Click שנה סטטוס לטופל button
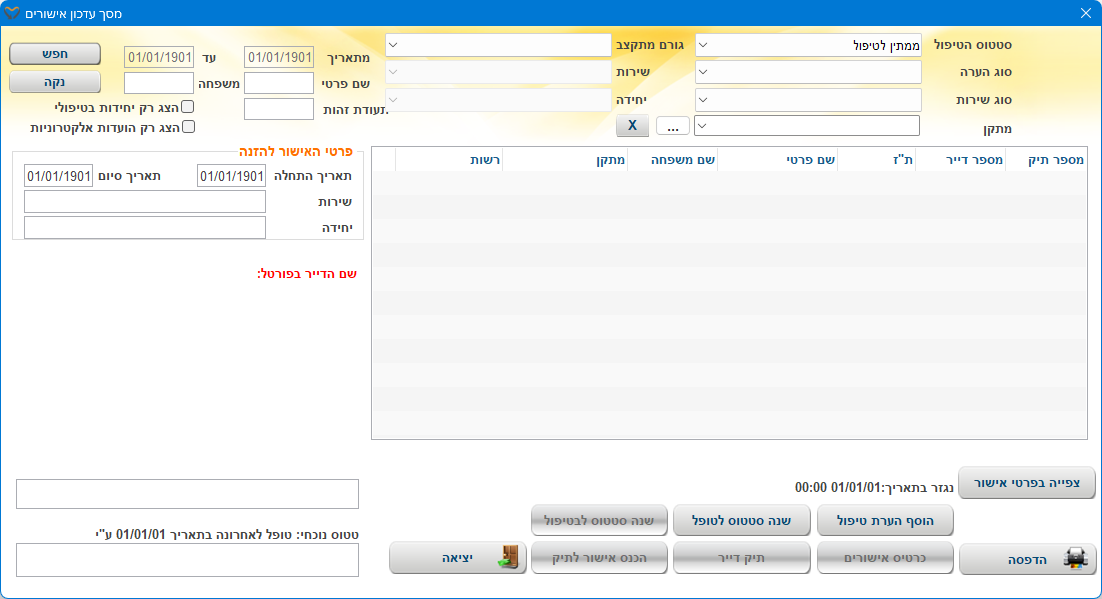Image resolution: width=1102 pixels, height=599 pixels. (741, 520)
